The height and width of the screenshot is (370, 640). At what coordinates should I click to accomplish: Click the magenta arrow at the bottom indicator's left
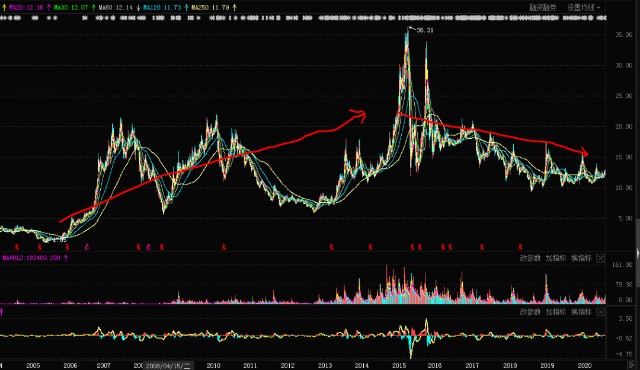[x=2, y=312]
